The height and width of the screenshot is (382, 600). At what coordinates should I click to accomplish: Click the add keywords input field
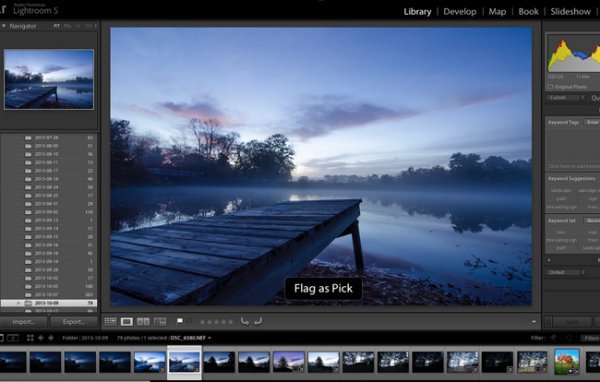point(573,166)
